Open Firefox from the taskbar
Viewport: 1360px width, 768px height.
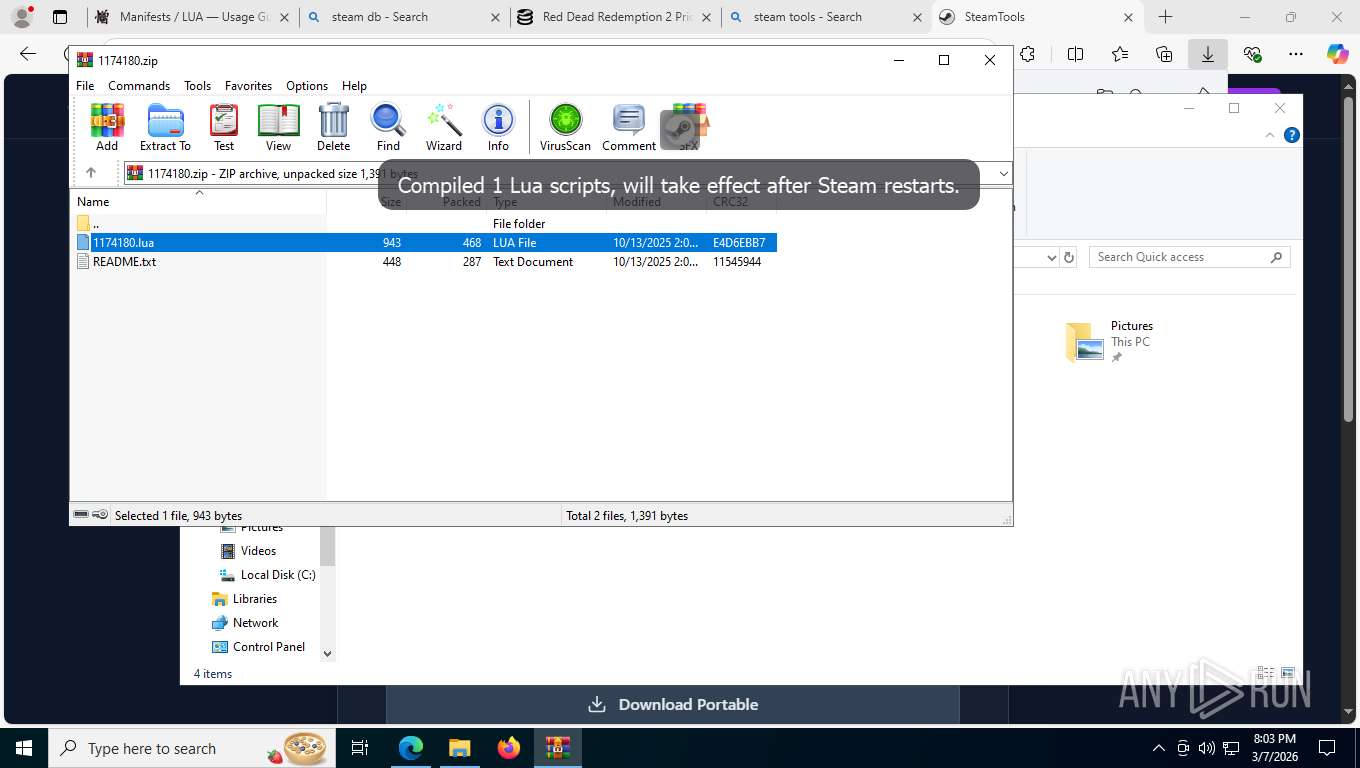click(x=509, y=748)
